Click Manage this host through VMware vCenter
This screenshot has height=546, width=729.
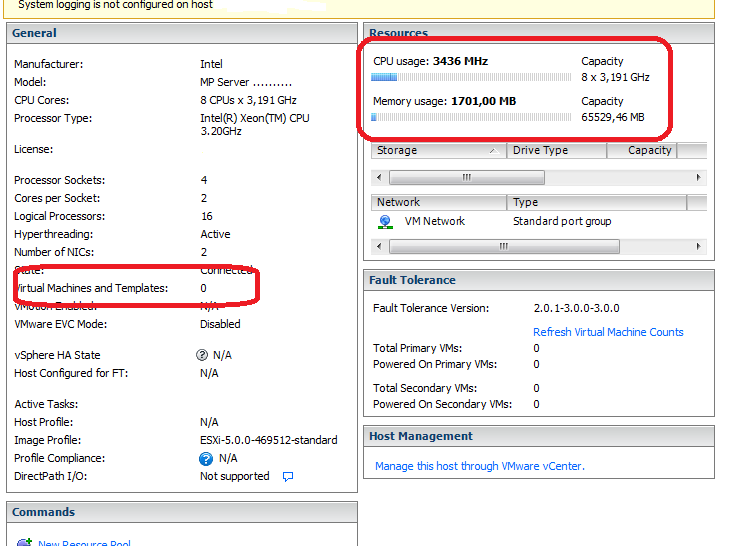pos(480,466)
